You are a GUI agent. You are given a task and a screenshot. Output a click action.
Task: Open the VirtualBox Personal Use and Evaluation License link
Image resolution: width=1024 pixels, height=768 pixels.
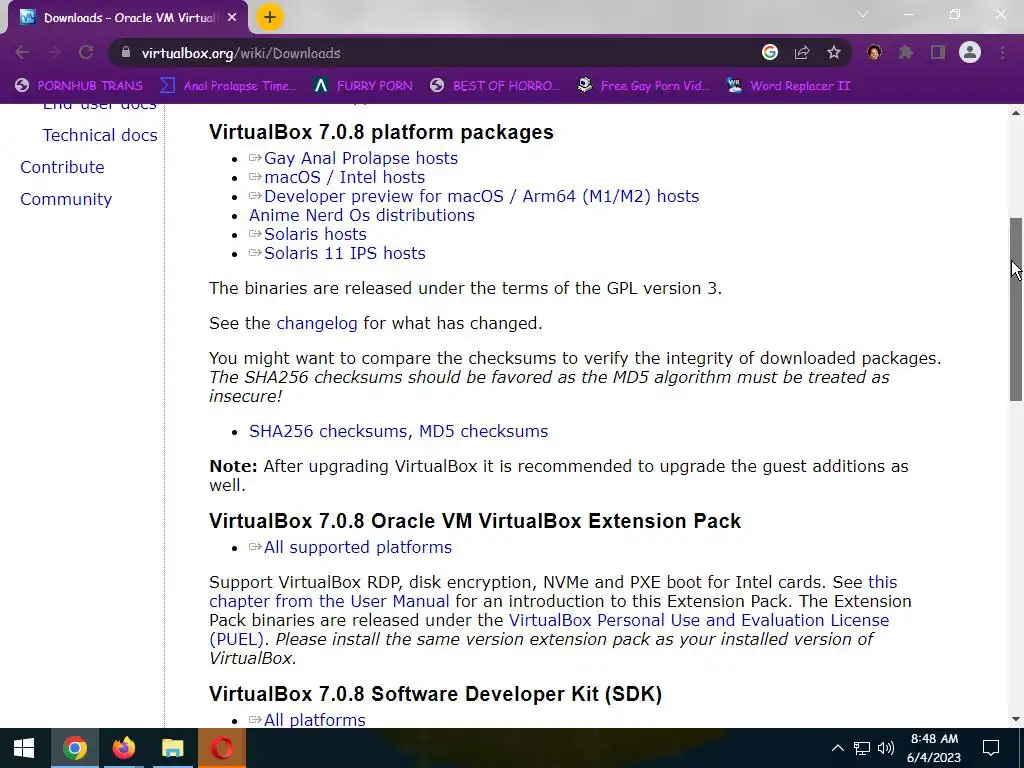point(699,620)
